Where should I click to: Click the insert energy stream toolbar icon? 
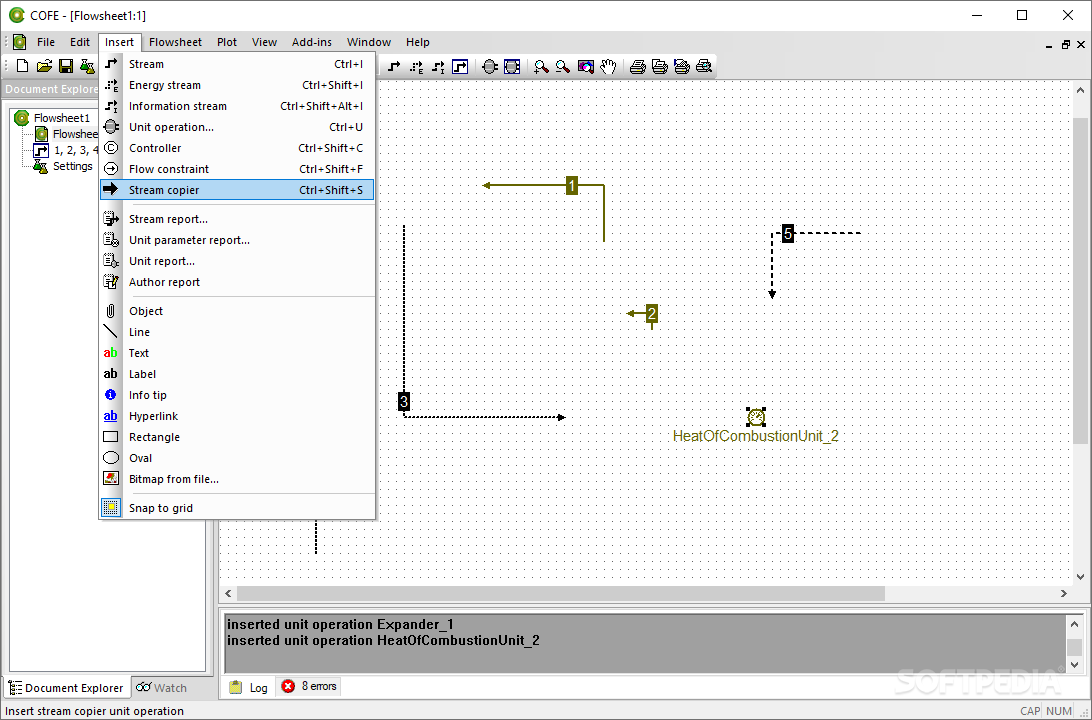(416, 66)
